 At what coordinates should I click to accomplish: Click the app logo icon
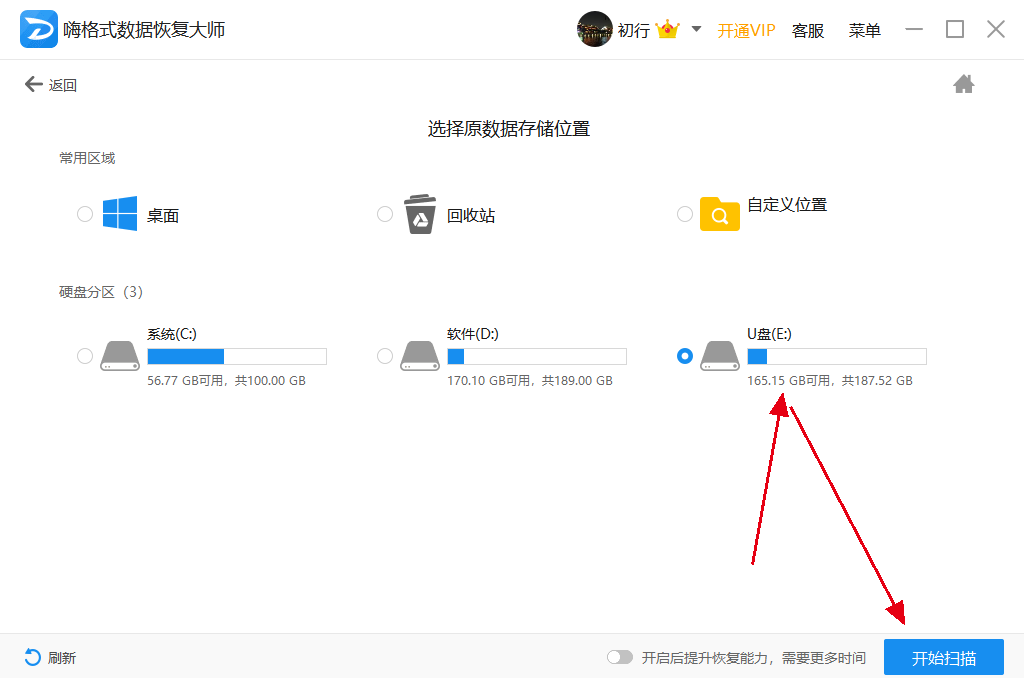[39, 29]
